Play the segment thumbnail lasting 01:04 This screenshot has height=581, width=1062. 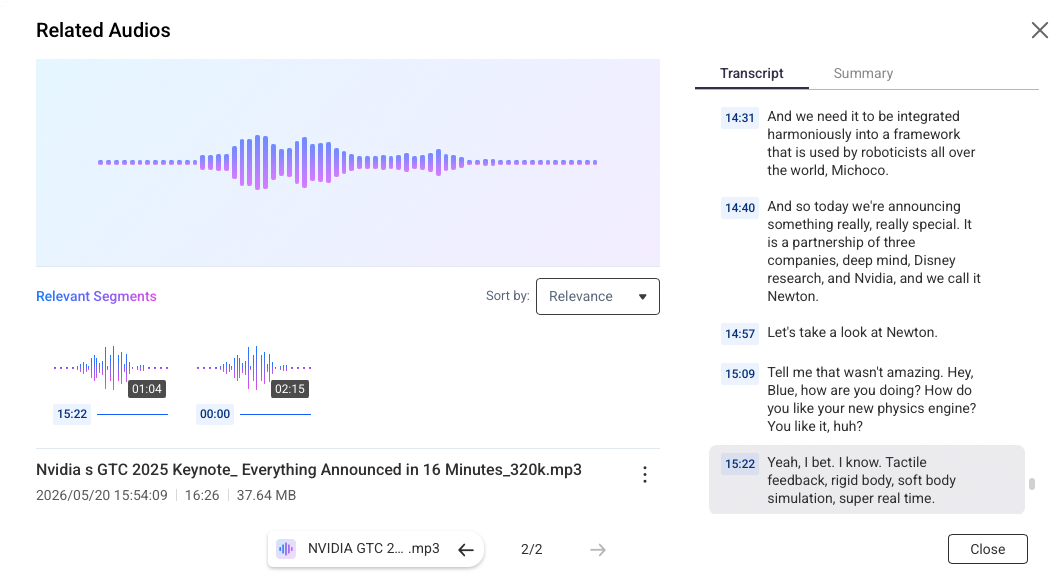111,369
